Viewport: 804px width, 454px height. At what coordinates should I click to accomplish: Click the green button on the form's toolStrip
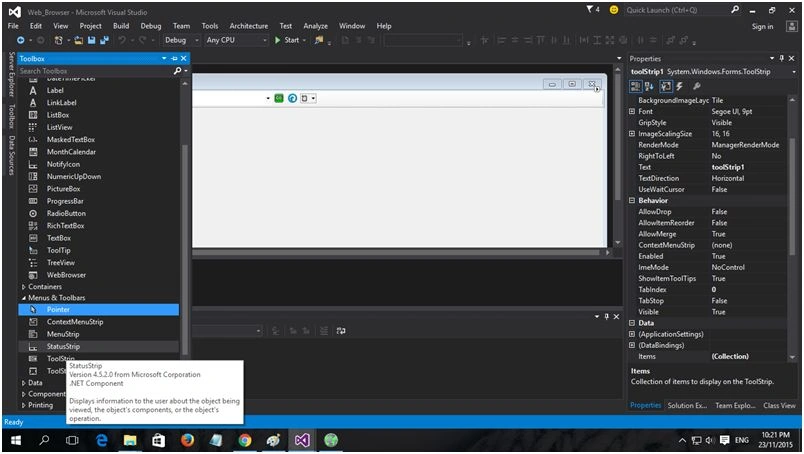pos(279,98)
